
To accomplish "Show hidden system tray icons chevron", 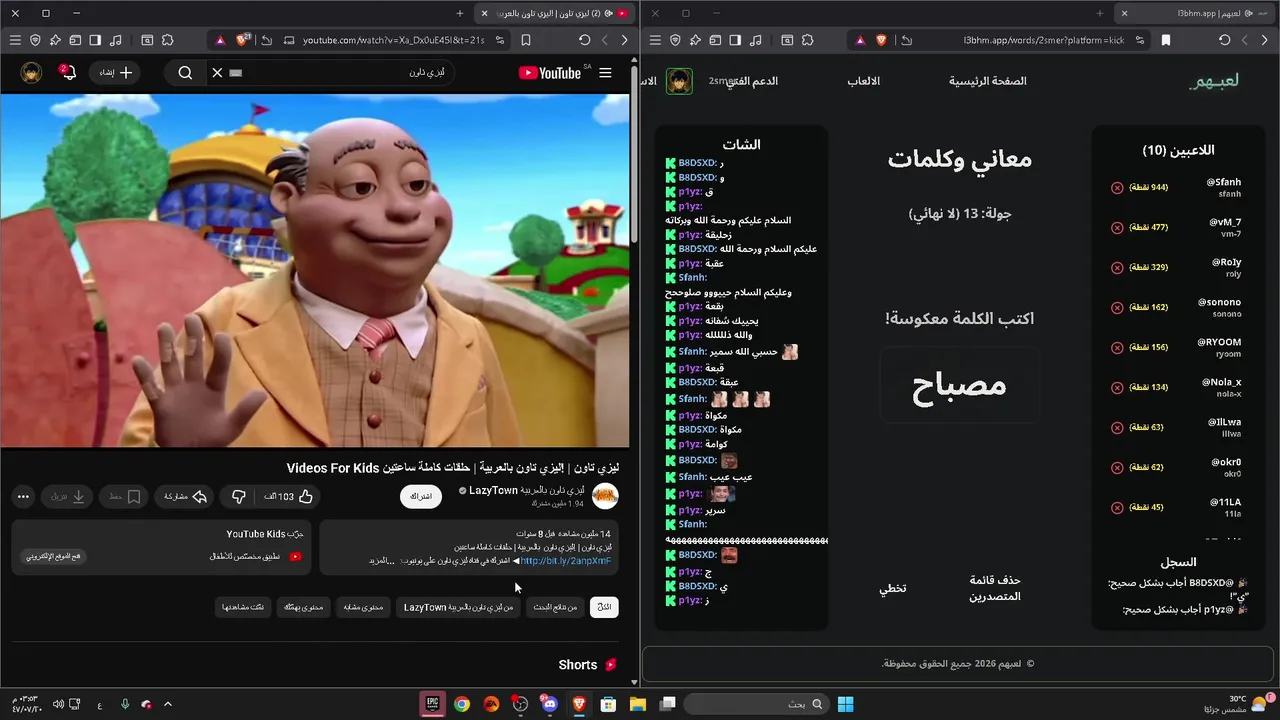I will pos(167,704).
